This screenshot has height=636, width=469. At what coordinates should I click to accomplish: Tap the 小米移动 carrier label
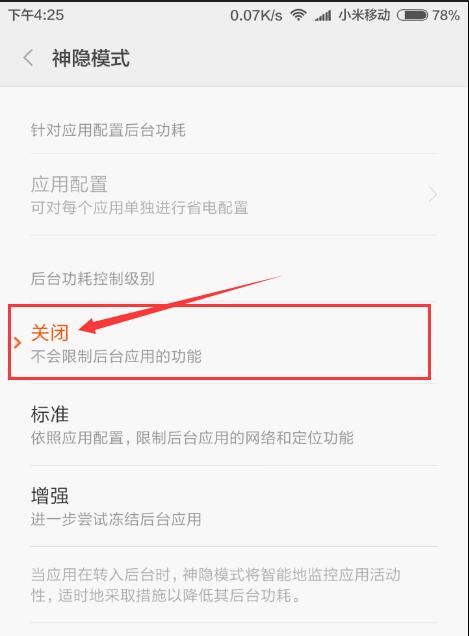(x=364, y=15)
